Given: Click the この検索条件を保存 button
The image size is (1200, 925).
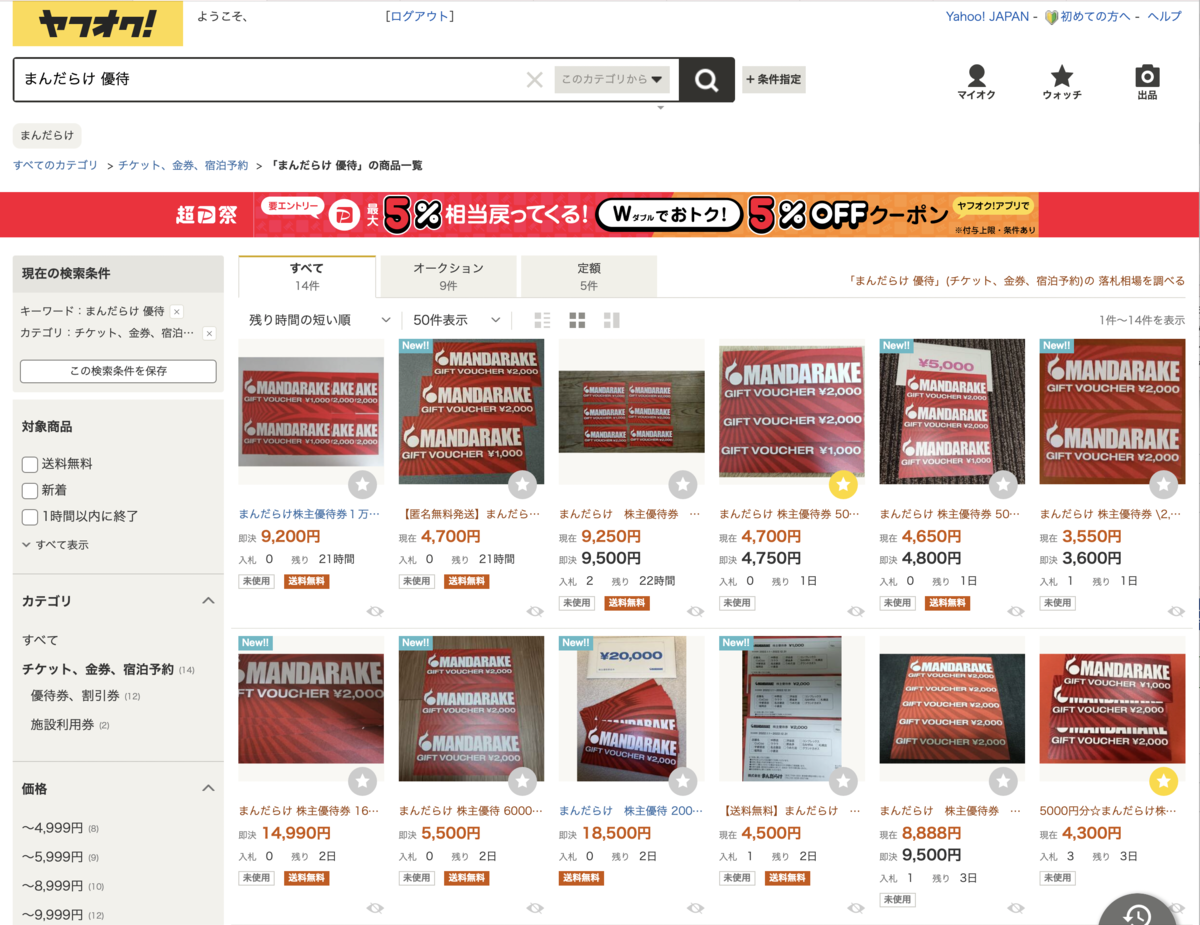Looking at the screenshot, I should tap(118, 371).
